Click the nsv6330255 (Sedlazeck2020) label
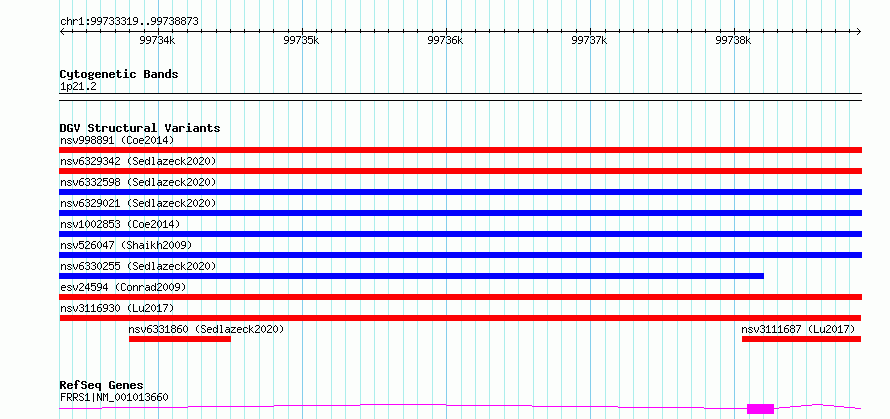Viewport: 890px width, 419px height. (x=138, y=266)
